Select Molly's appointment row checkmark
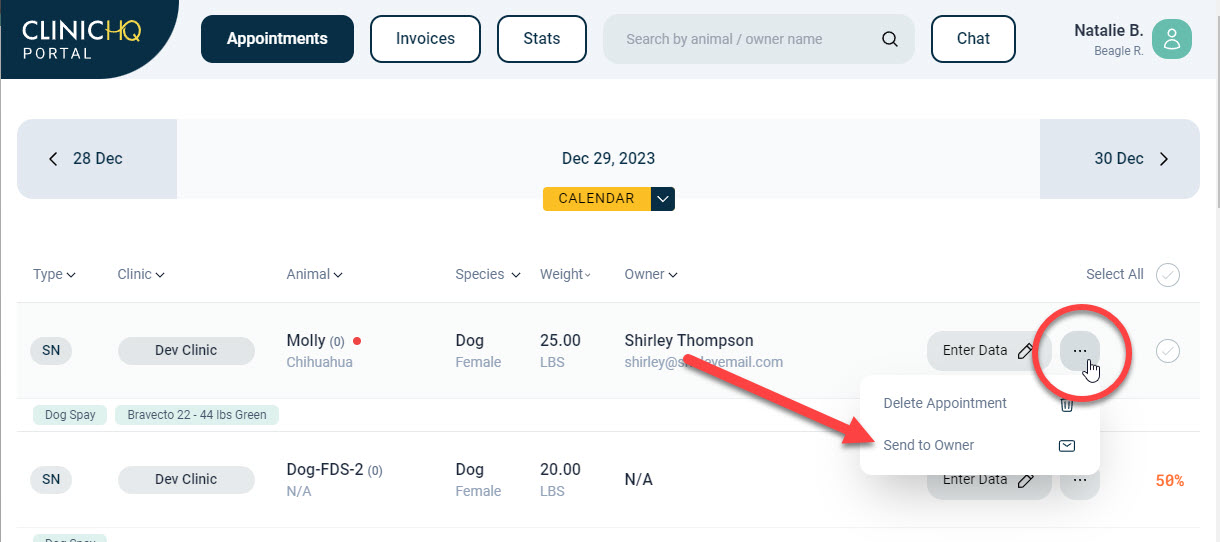This screenshot has width=1220, height=542. [x=1167, y=351]
